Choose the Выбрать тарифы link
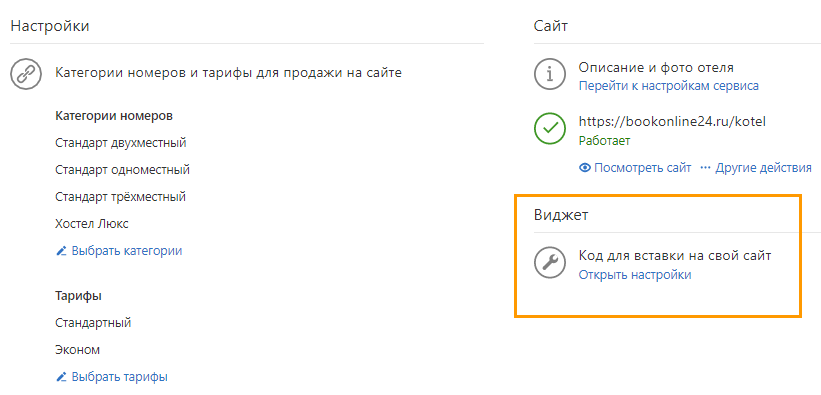The height and width of the screenshot is (395, 821). tap(119, 377)
